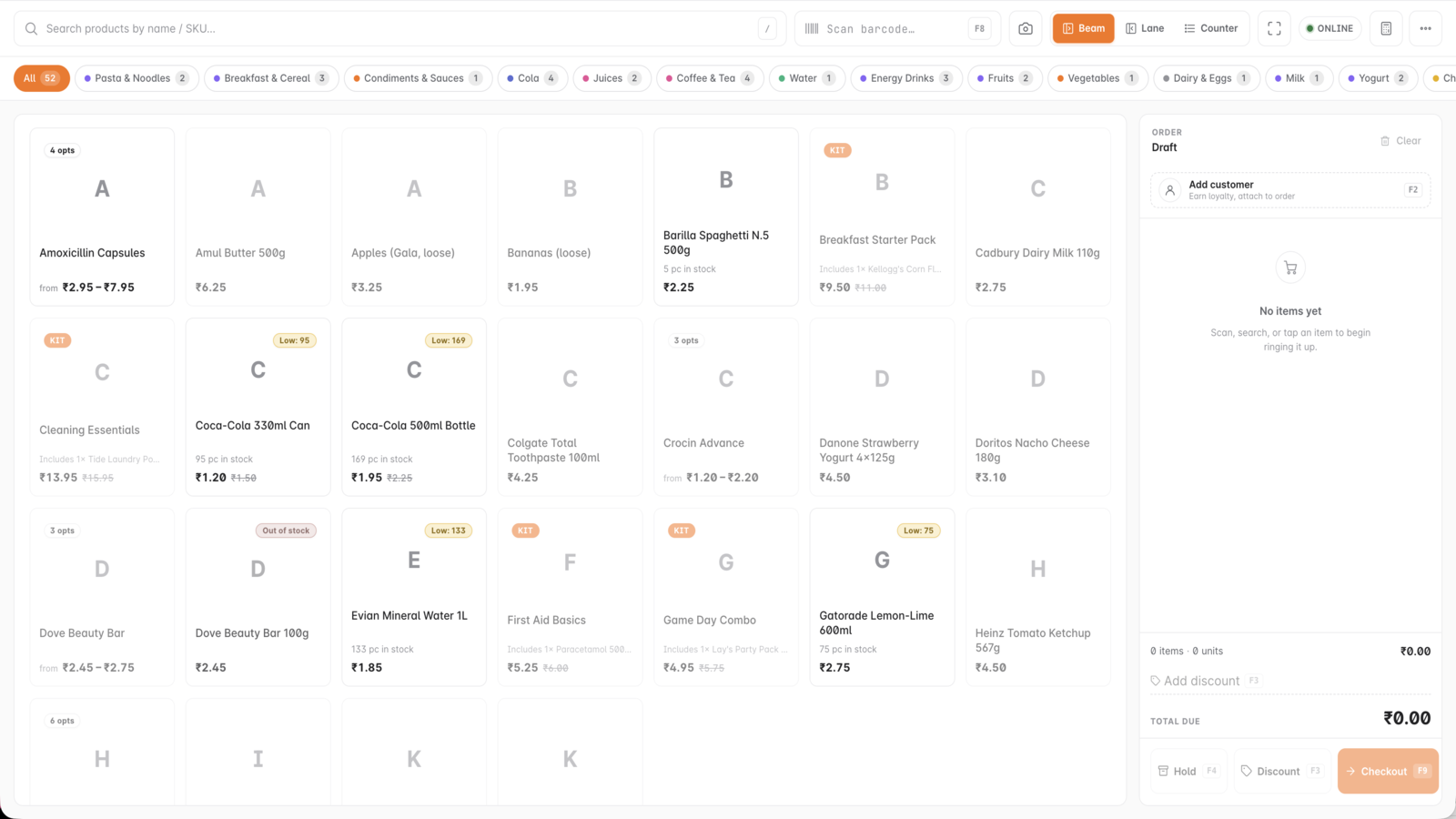
Task: Add Evian Mineral Water 1L
Action: coord(414,597)
